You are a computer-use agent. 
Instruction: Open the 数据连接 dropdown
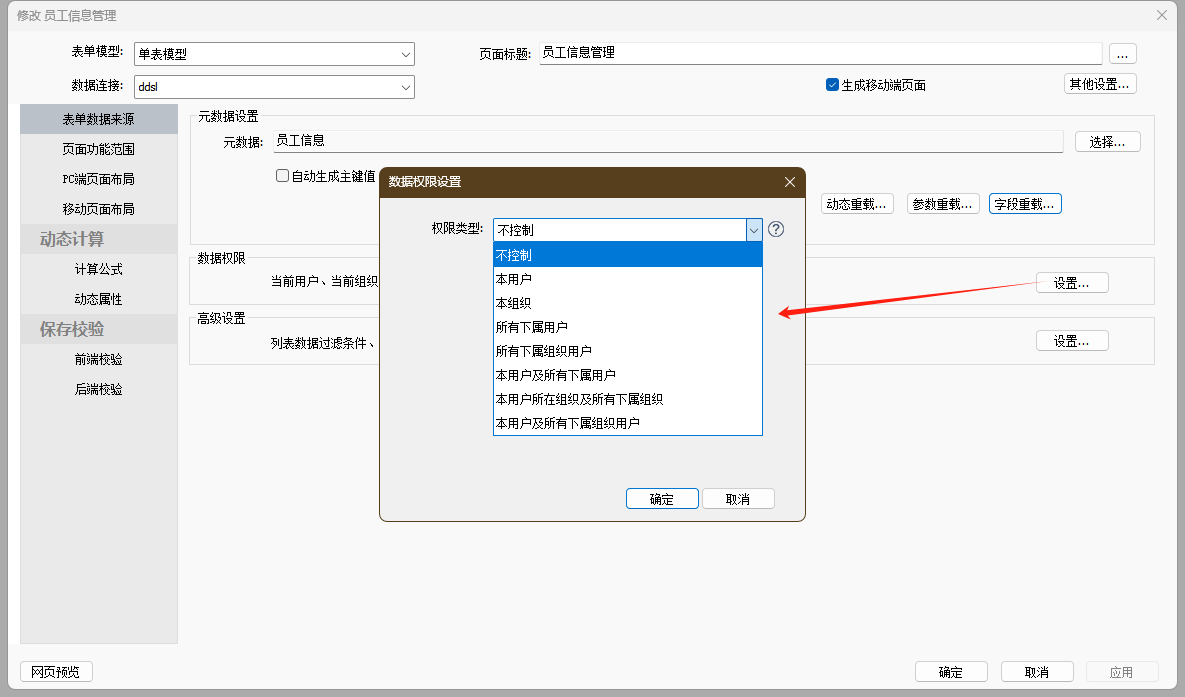pos(405,87)
